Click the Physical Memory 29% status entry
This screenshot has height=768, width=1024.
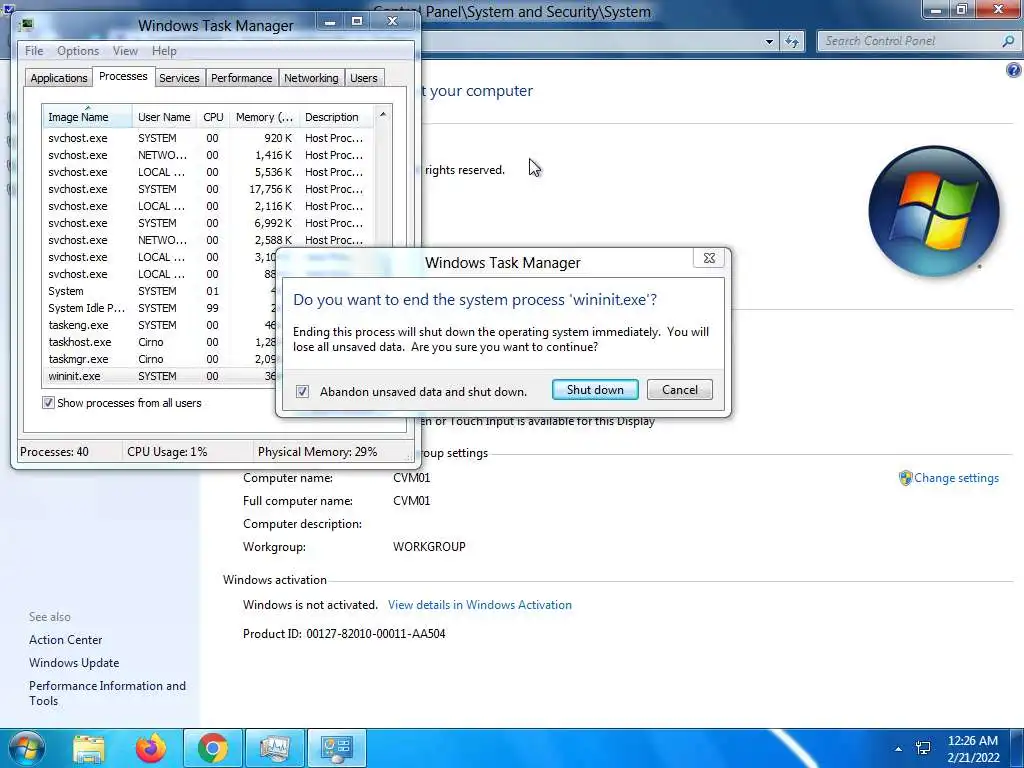(317, 452)
